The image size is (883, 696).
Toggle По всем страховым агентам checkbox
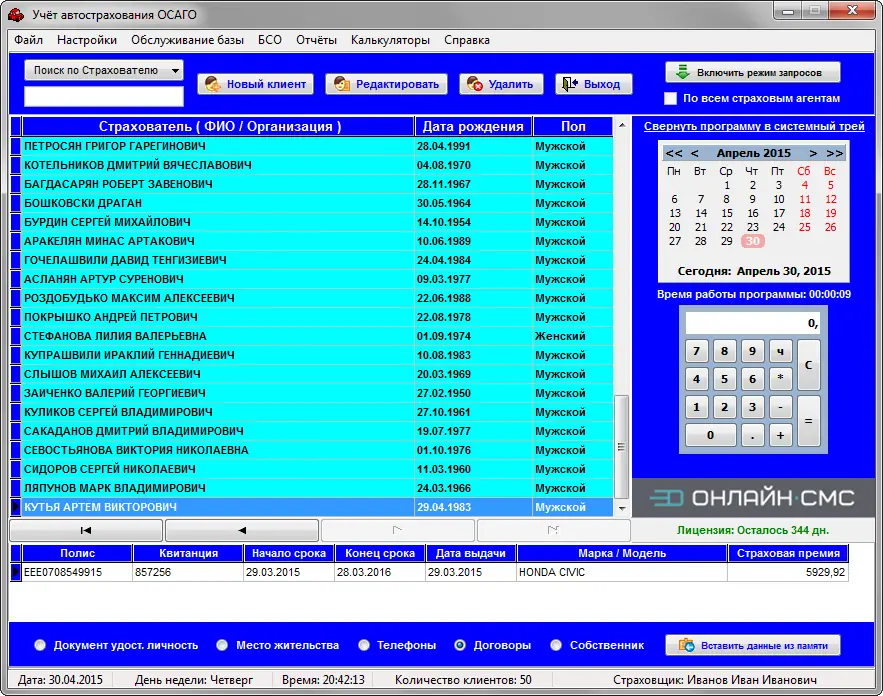pyautogui.click(x=670, y=99)
